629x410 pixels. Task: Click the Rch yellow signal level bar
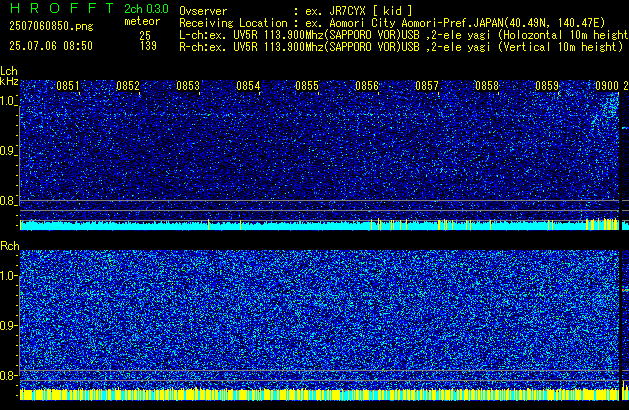pyautogui.click(x=319, y=394)
